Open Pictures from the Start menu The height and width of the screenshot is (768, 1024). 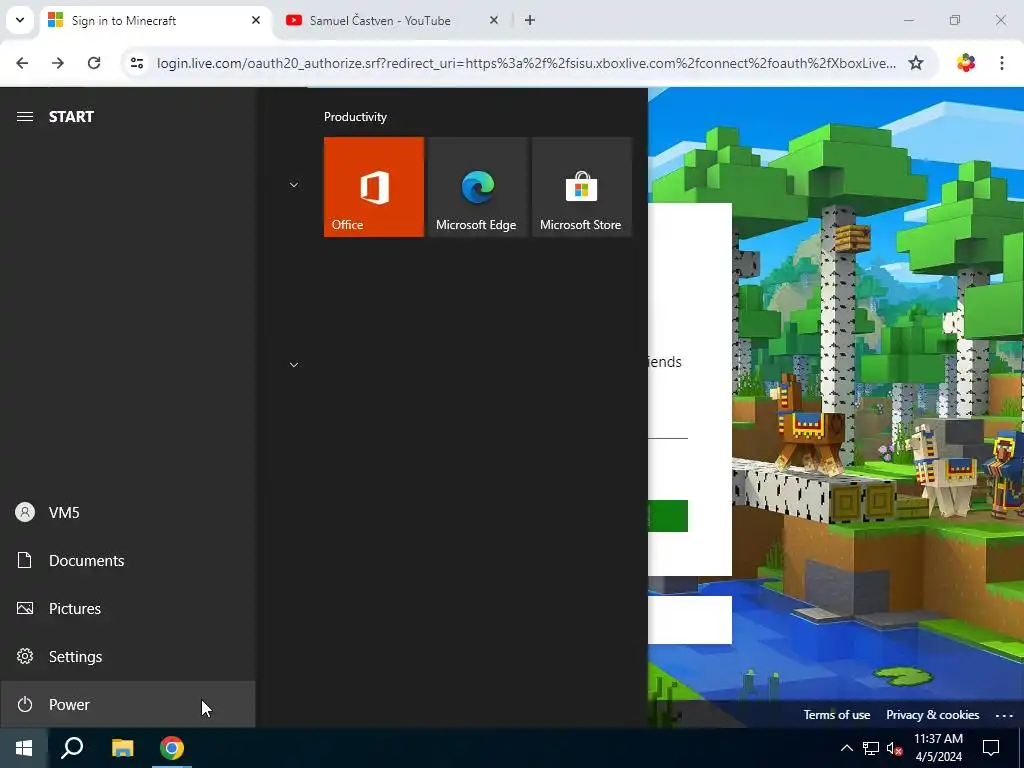[127, 609]
